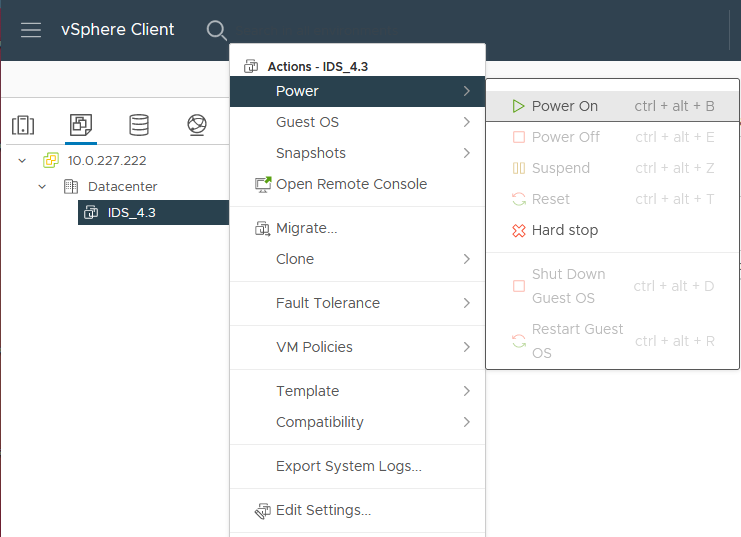
Task: Click the Actions - IDS_4.3 header text
Action: tap(318, 67)
